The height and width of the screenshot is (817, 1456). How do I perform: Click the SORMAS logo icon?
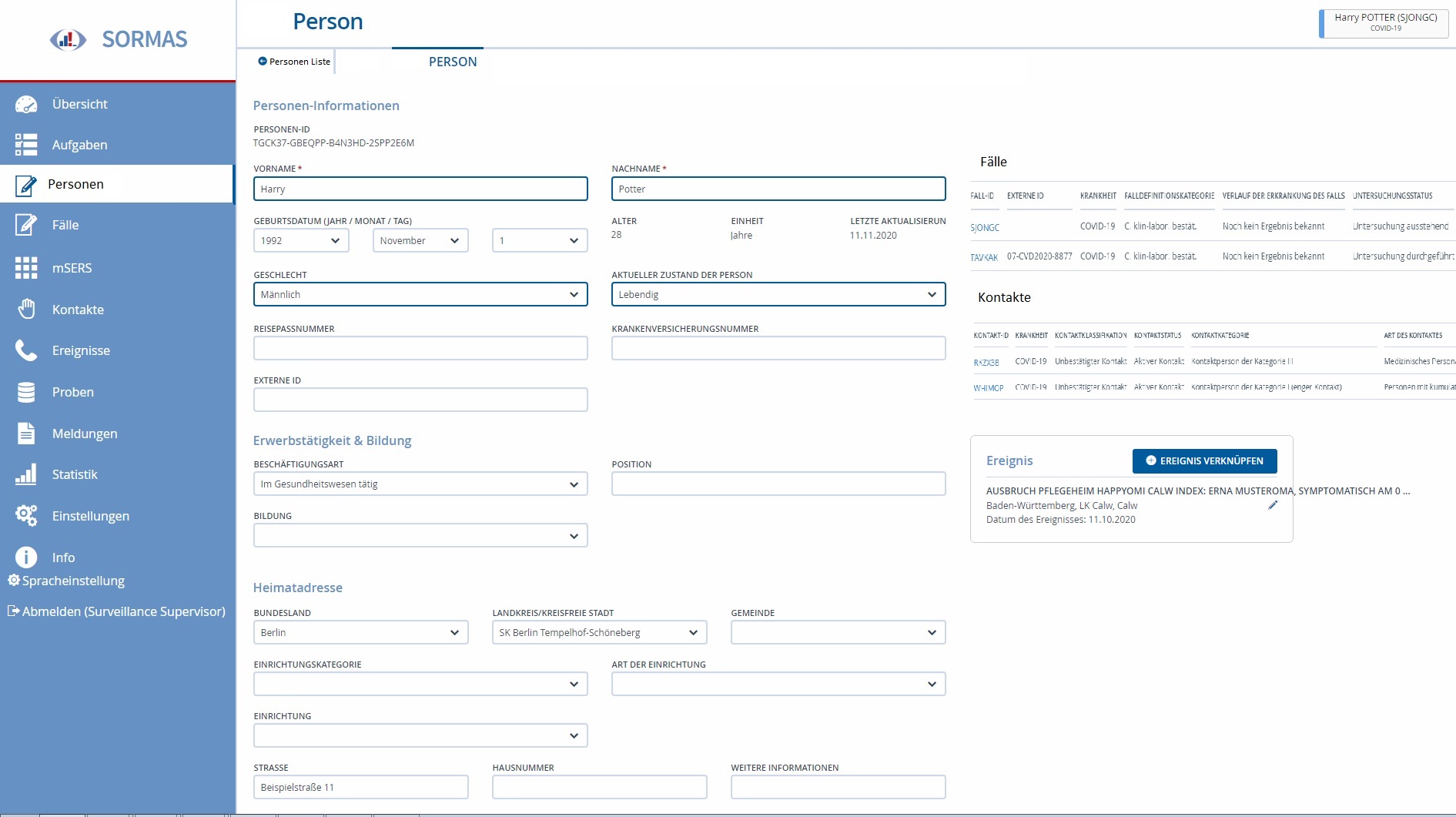pyautogui.click(x=68, y=39)
